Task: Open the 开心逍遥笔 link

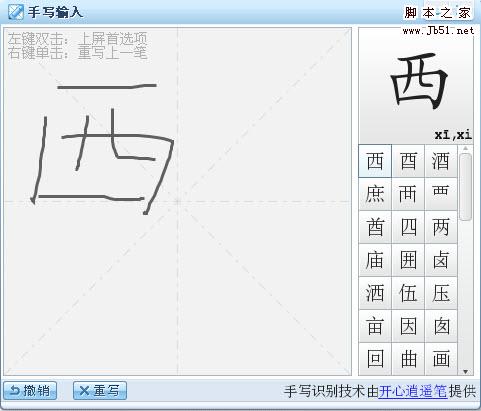Action: pos(412,391)
